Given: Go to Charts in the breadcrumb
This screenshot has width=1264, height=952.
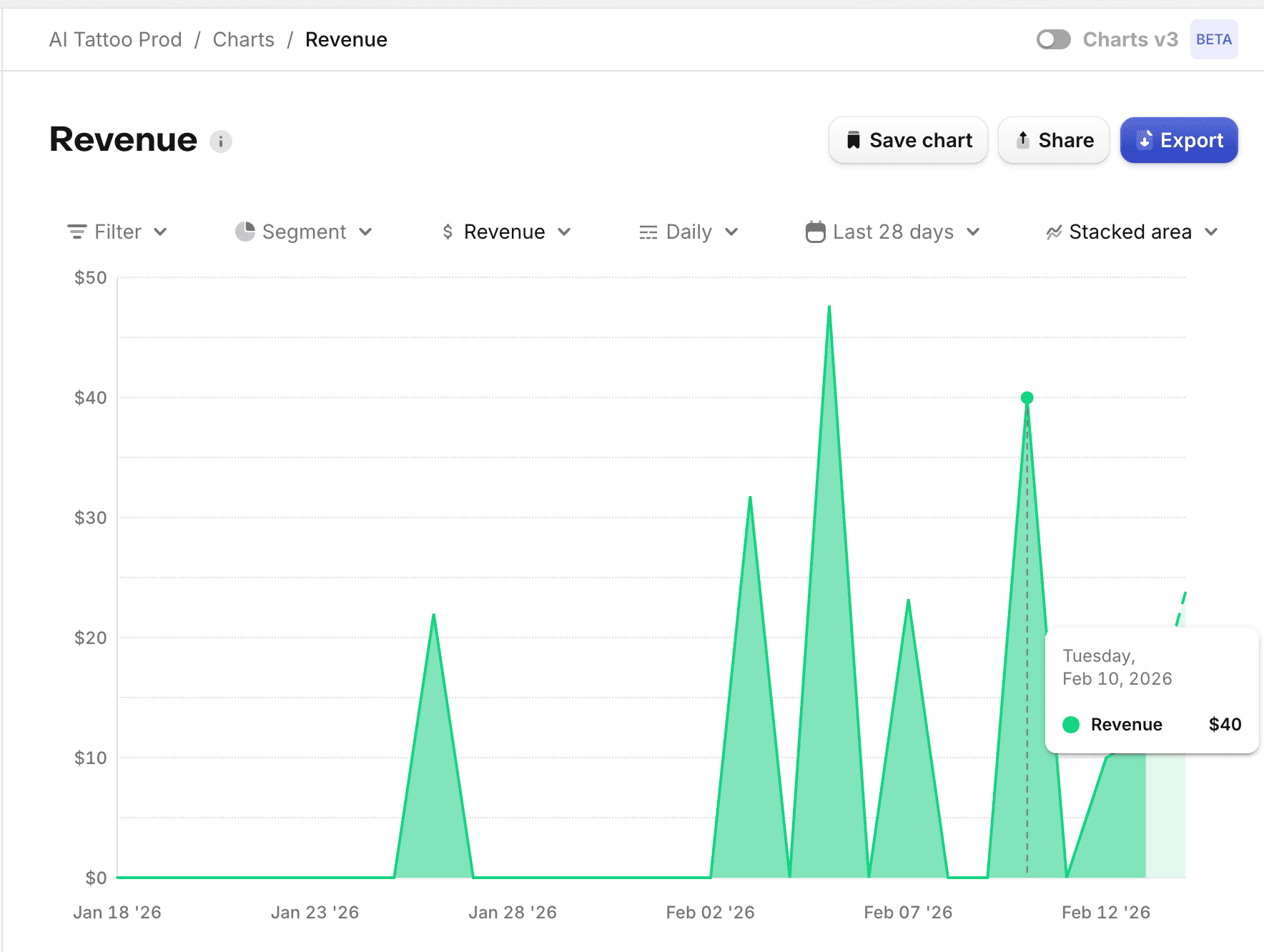Looking at the screenshot, I should (x=243, y=39).
